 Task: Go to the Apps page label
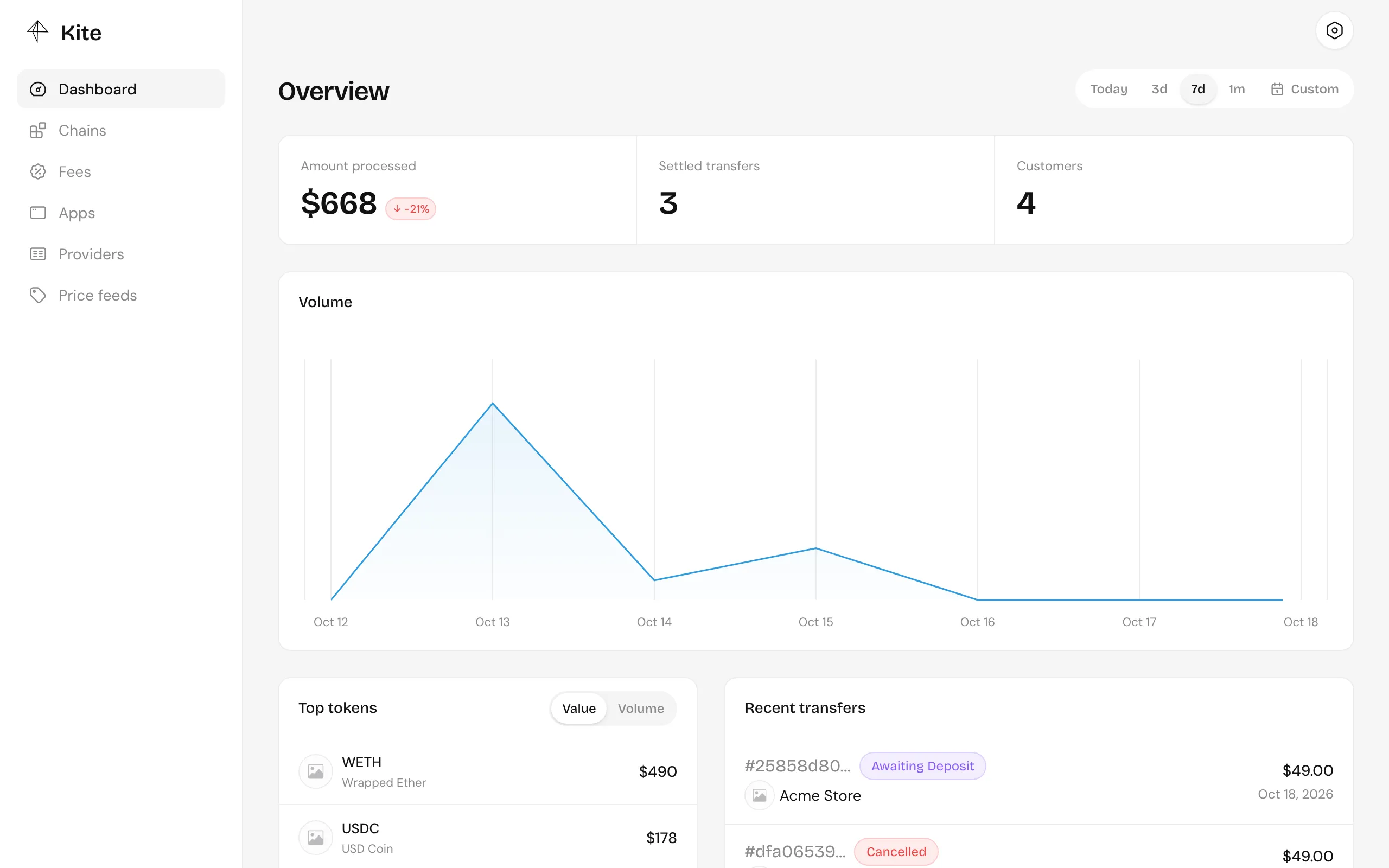click(x=77, y=213)
